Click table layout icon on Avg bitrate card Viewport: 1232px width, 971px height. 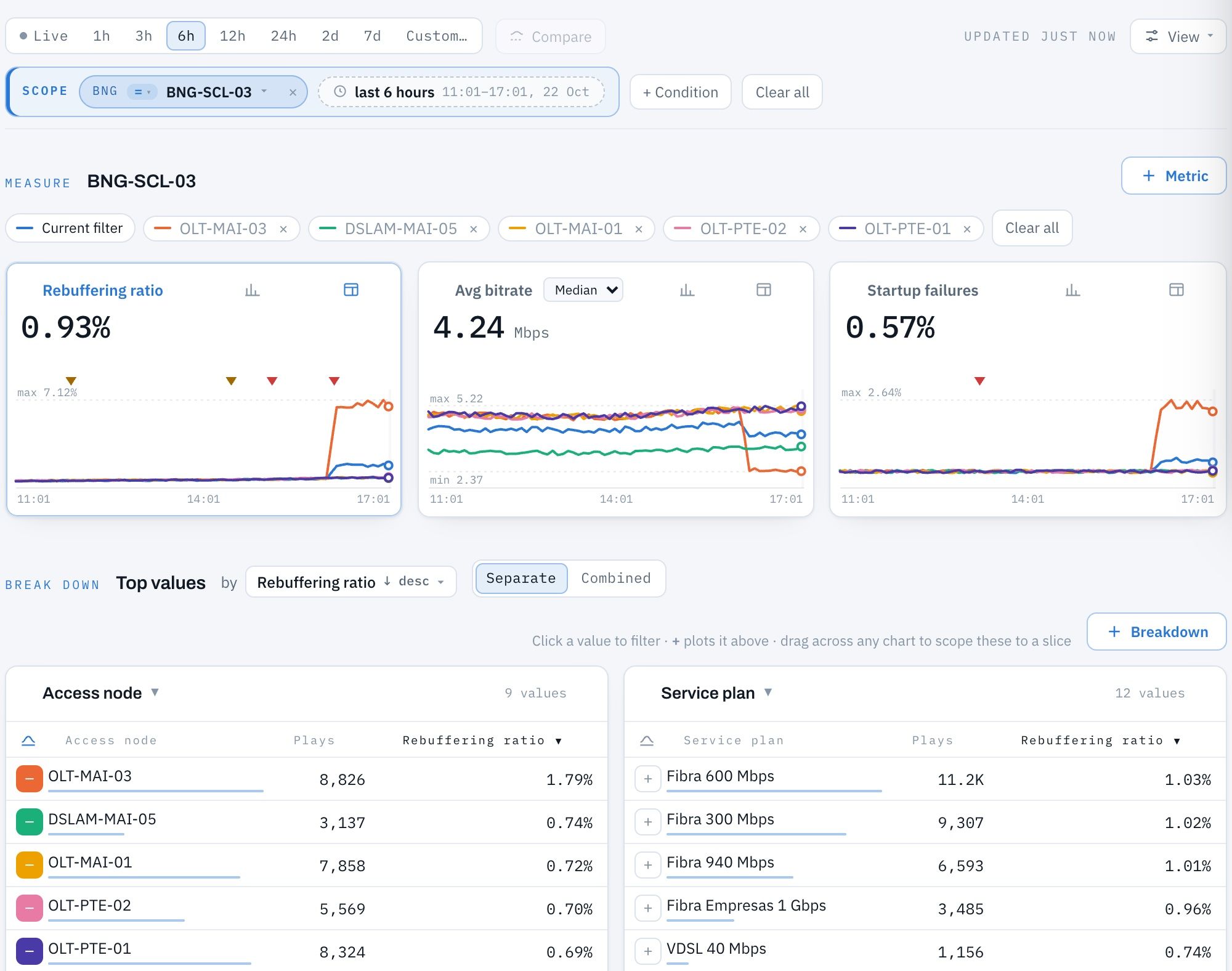pyautogui.click(x=764, y=290)
